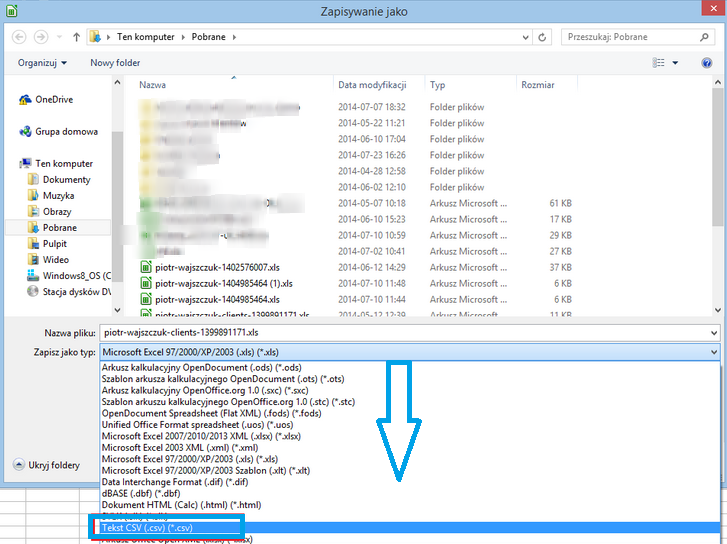
Task: Collapse the Zapisz jako typ combo box
Action: pyautogui.click(x=410, y=352)
